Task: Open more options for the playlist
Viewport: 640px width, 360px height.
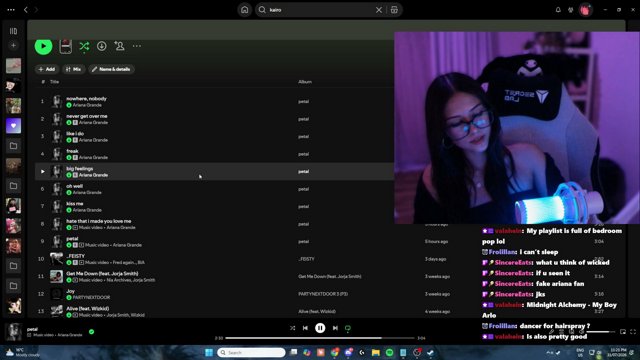Action: [x=137, y=46]
